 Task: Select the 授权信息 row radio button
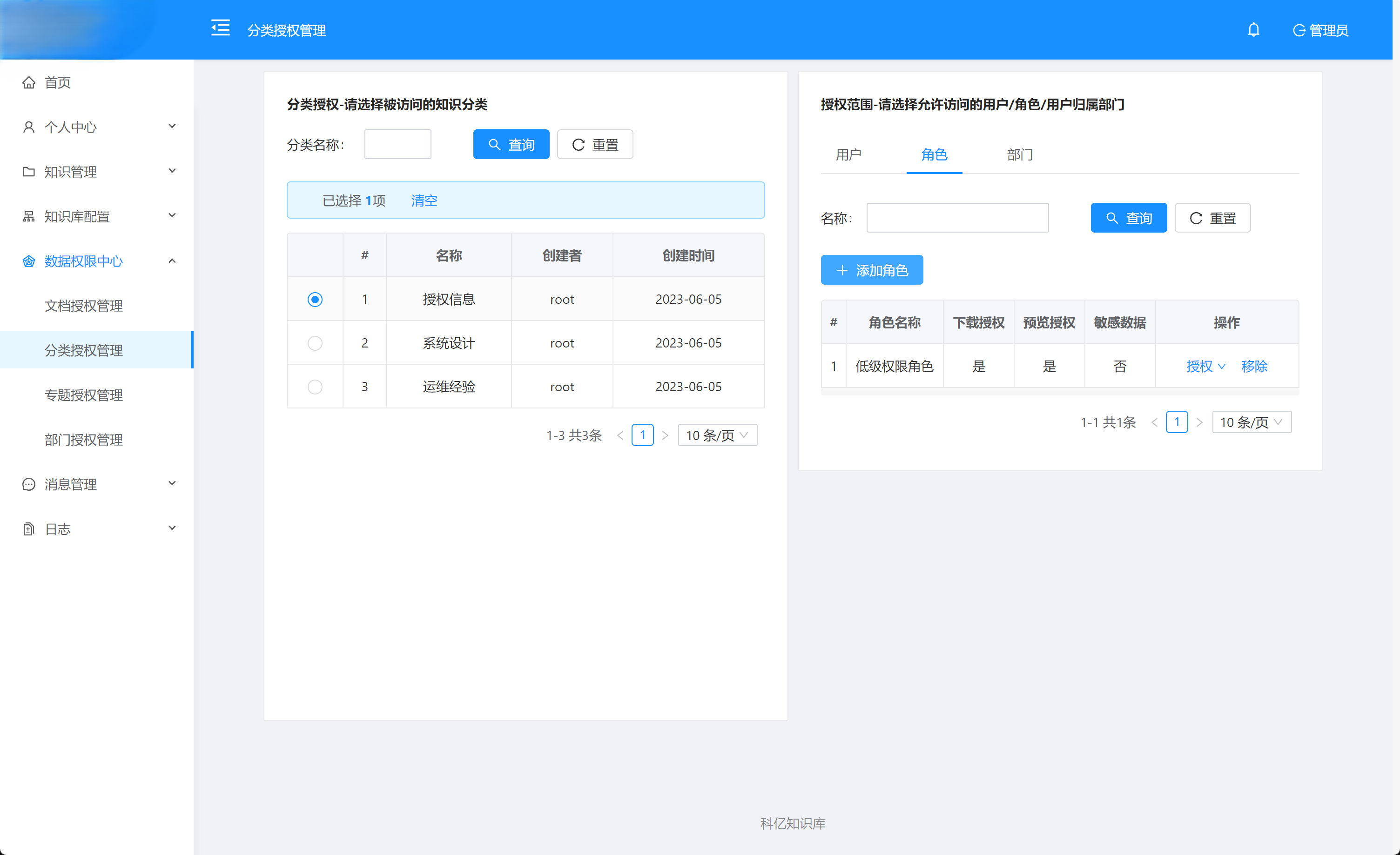pyautogui.click(x=315, y=299)
